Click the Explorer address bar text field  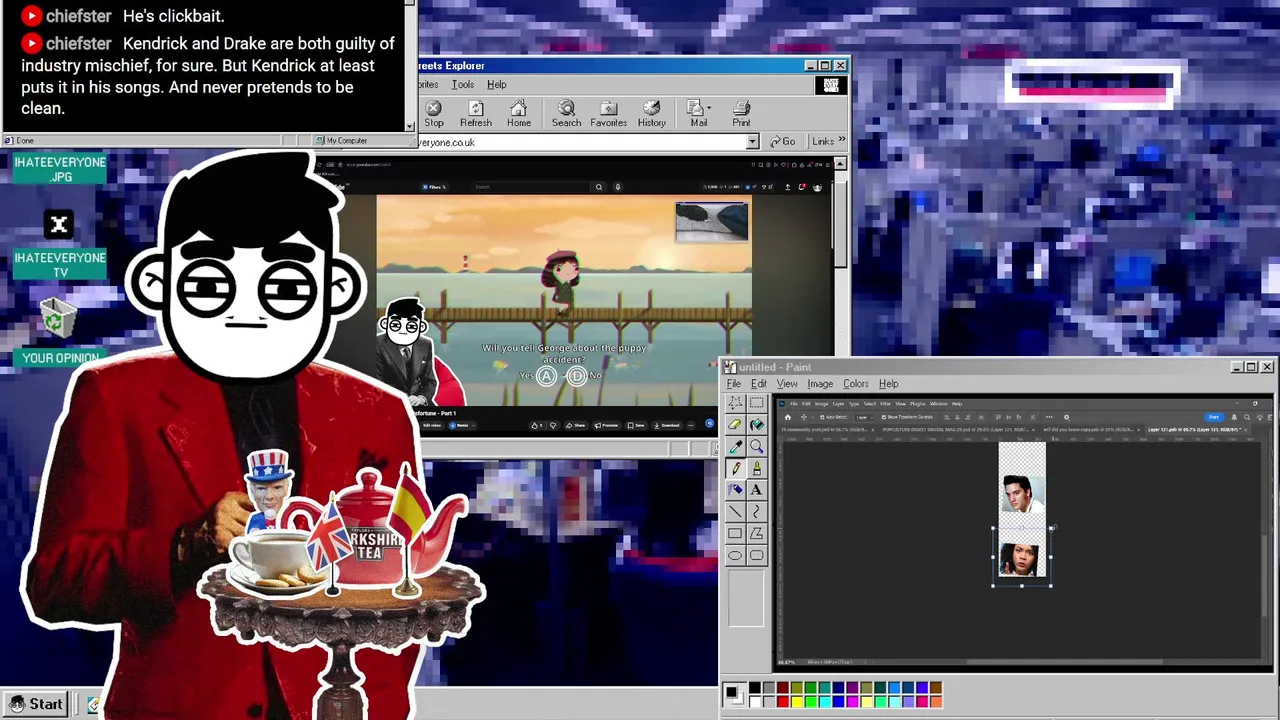coord(581,142)
